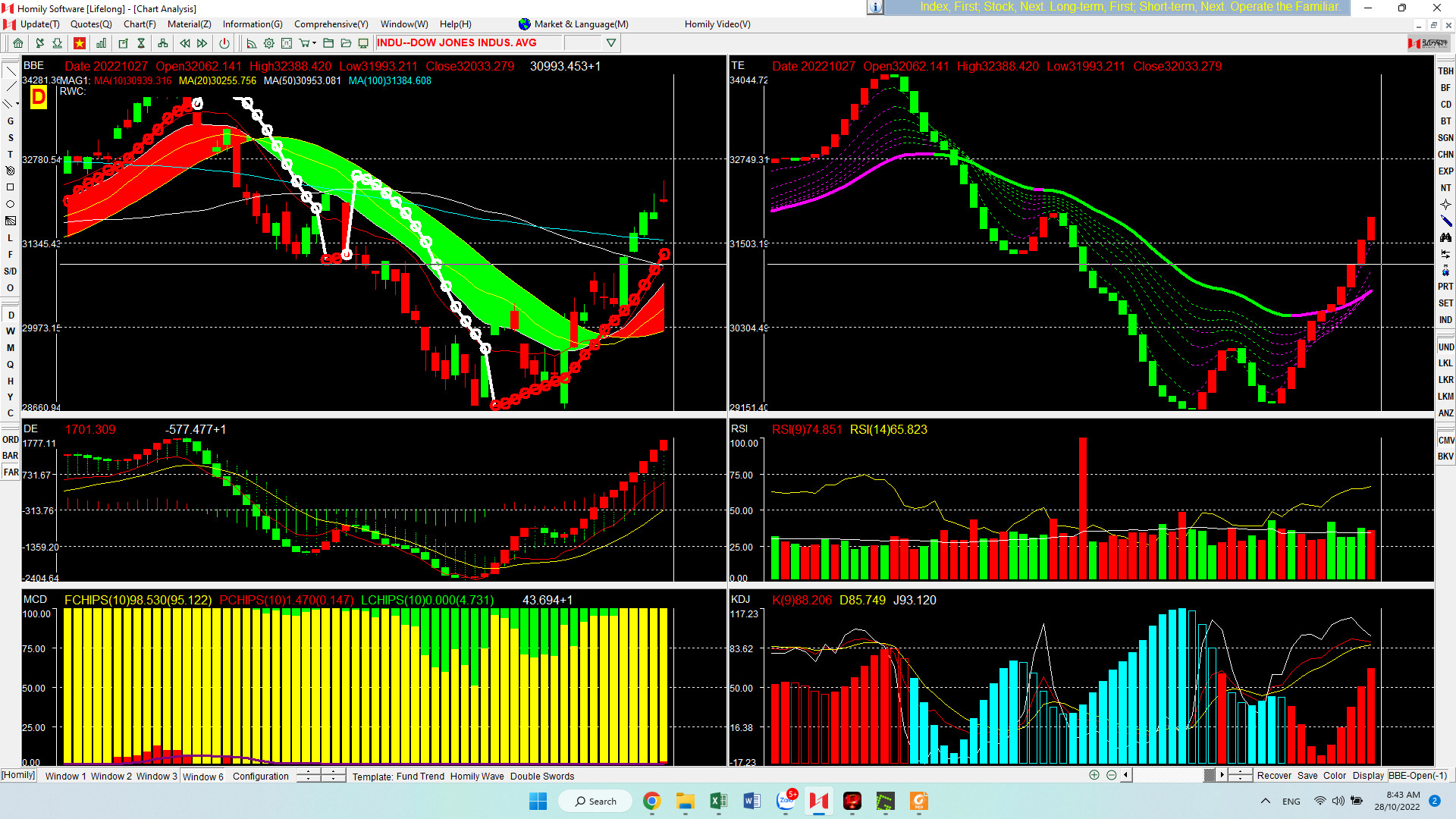
Task: Click the red star flag icon
Action: click(x=80, y=43)
